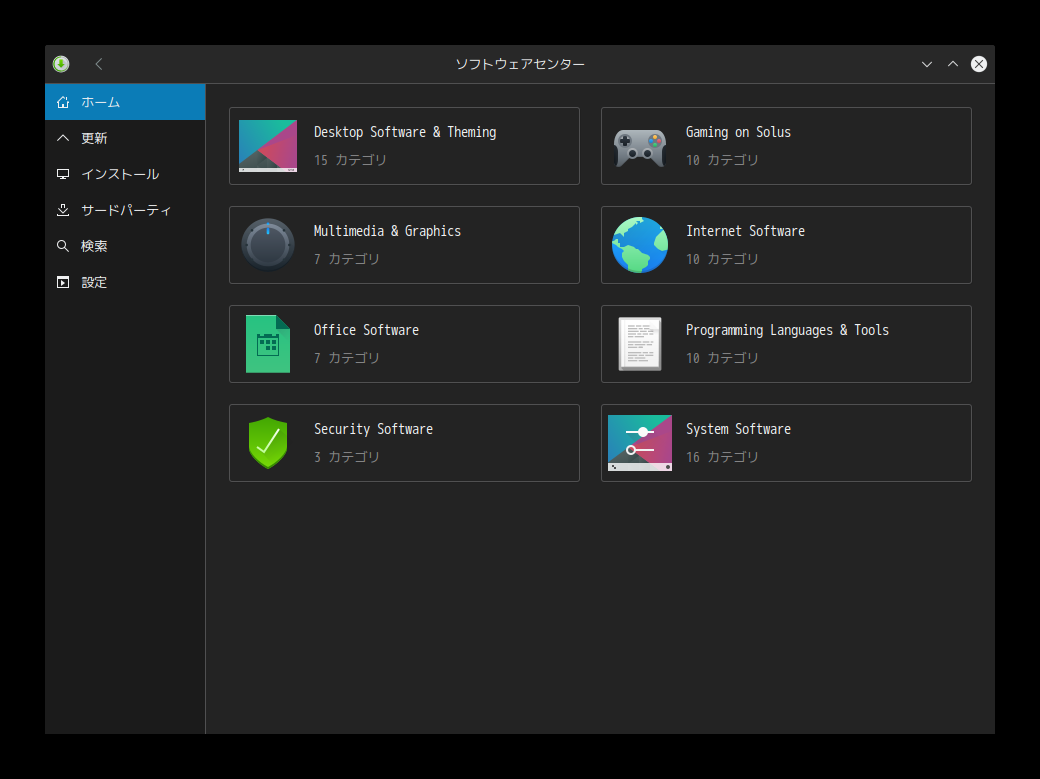Viewport: 1040px width, 779px height.
Task: Click the download icon beside サードパーティ
Action: [63, 210]
